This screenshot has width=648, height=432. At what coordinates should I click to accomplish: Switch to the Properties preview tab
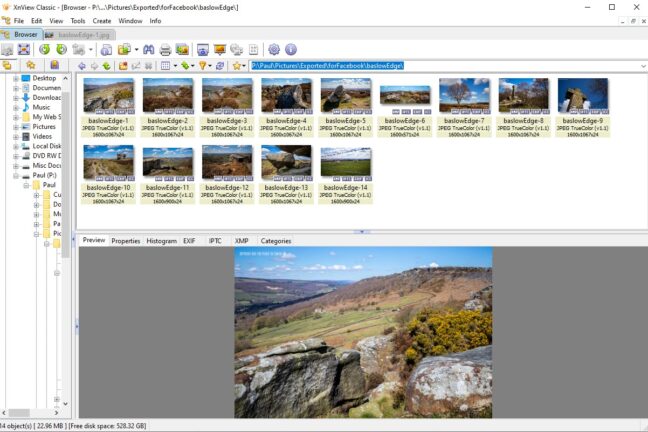click(126, 241)
